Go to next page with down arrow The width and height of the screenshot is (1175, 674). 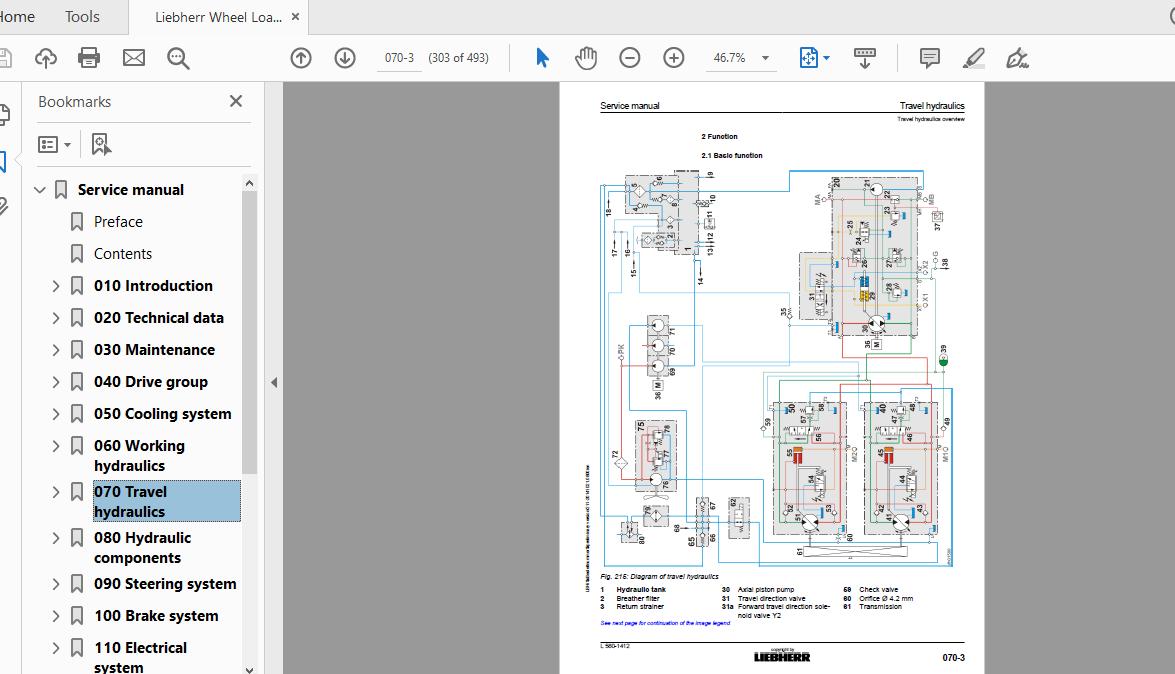344,57
